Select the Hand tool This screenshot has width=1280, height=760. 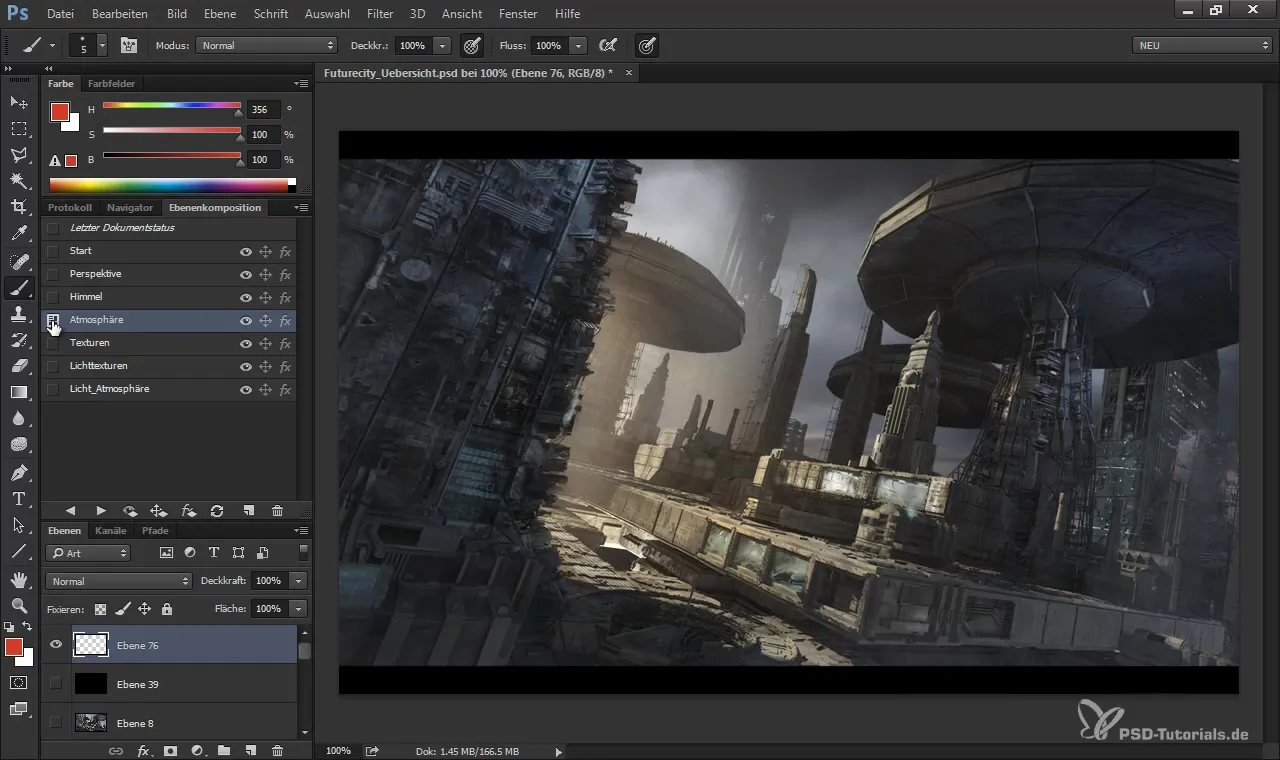(19, 579)
